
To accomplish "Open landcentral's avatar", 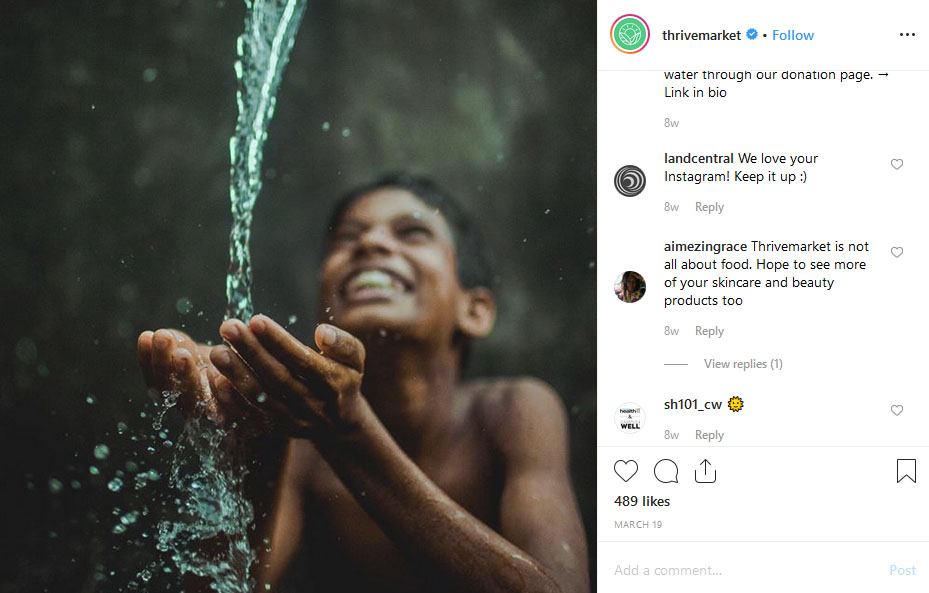I will [630, 181].
